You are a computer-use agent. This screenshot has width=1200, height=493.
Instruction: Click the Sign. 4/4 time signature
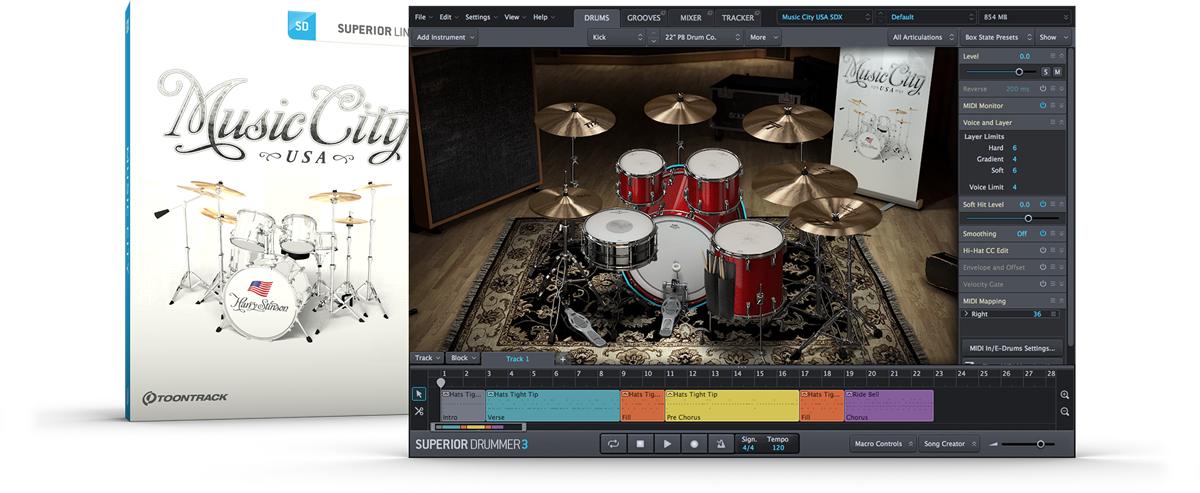(x=749, y=443)
